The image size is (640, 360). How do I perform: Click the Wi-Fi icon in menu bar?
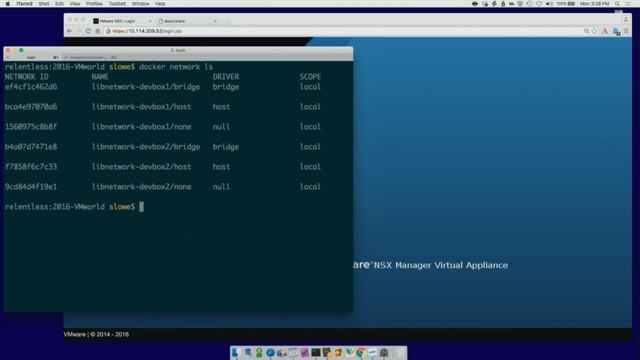click(539, 4)
